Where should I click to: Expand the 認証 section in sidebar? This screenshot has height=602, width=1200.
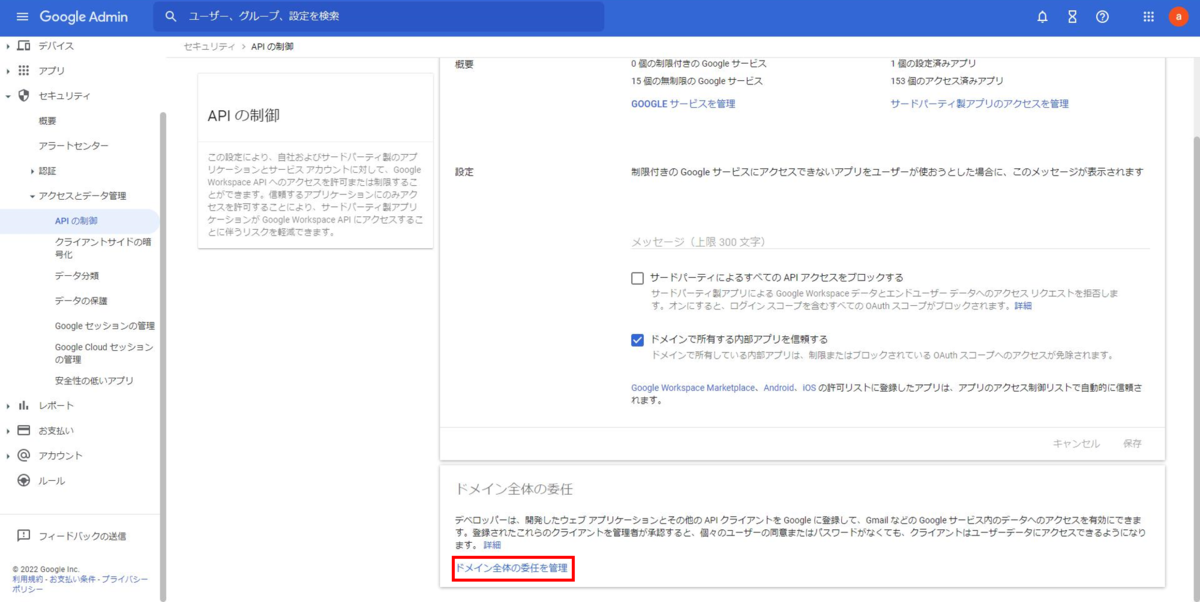click(x=33, y=171)
